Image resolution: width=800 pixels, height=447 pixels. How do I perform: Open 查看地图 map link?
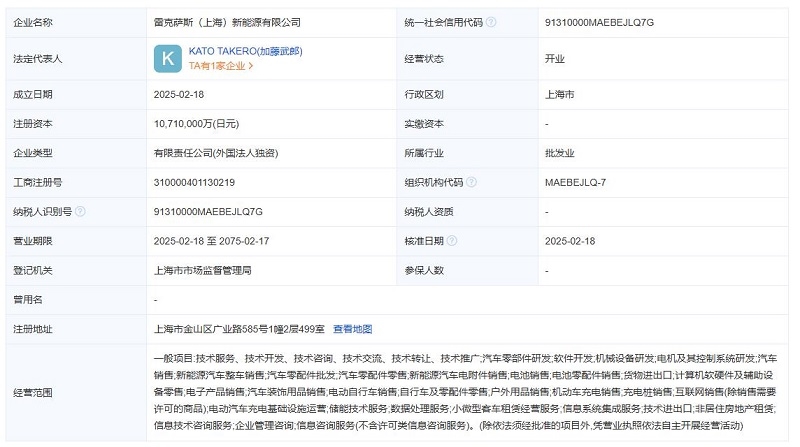coord(353,329)
